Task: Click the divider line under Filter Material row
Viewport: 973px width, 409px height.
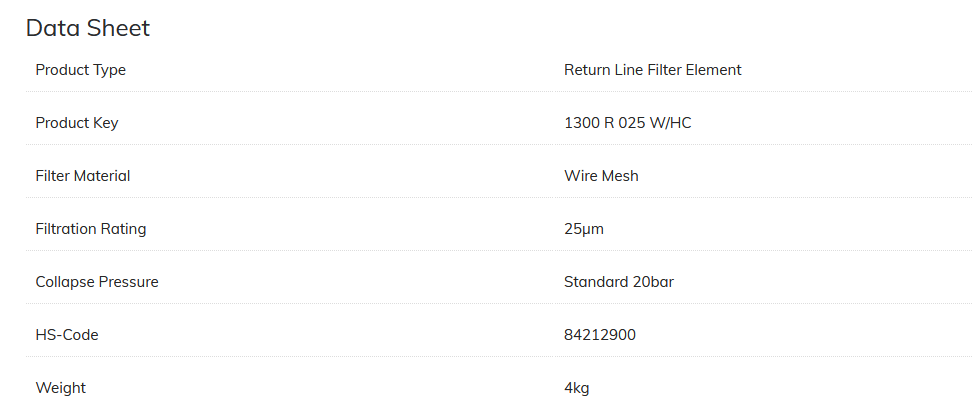Action: (498, 198)
